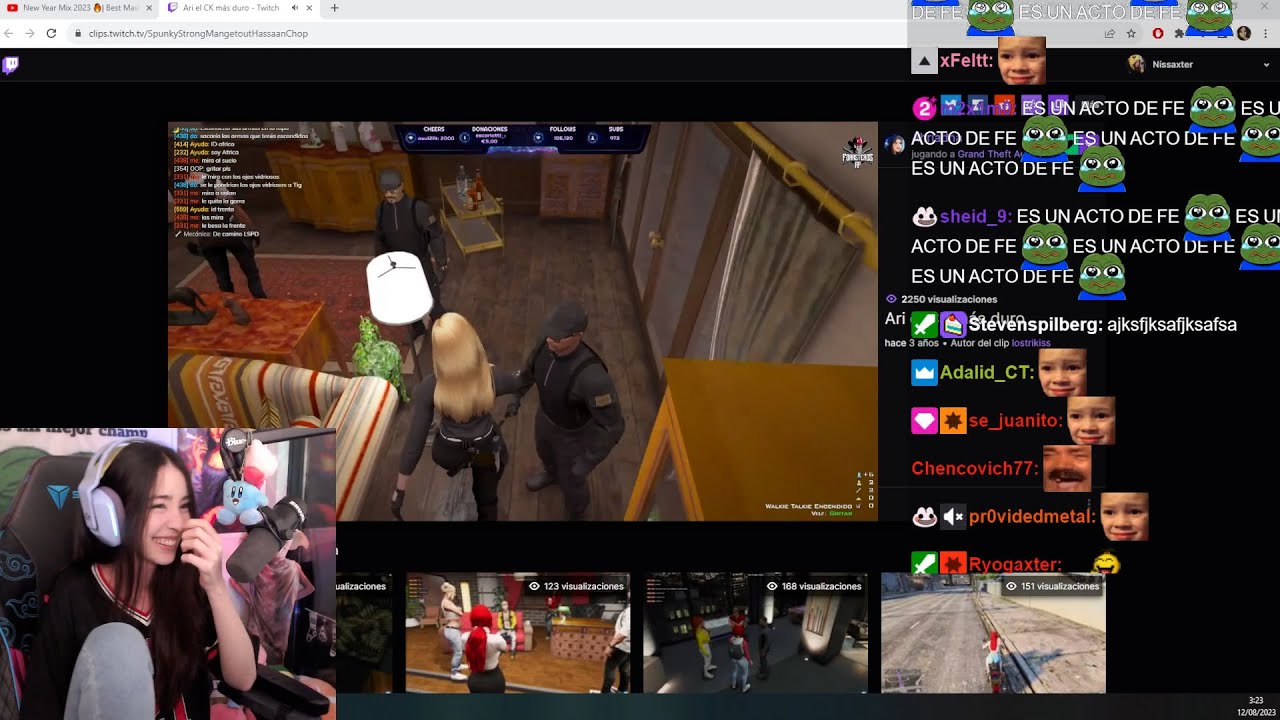The height and width of the screenshot is (720, 1280).
Task: Click se_juanito username in chat
Action: pyautogui.click(x=1014, y=421)
